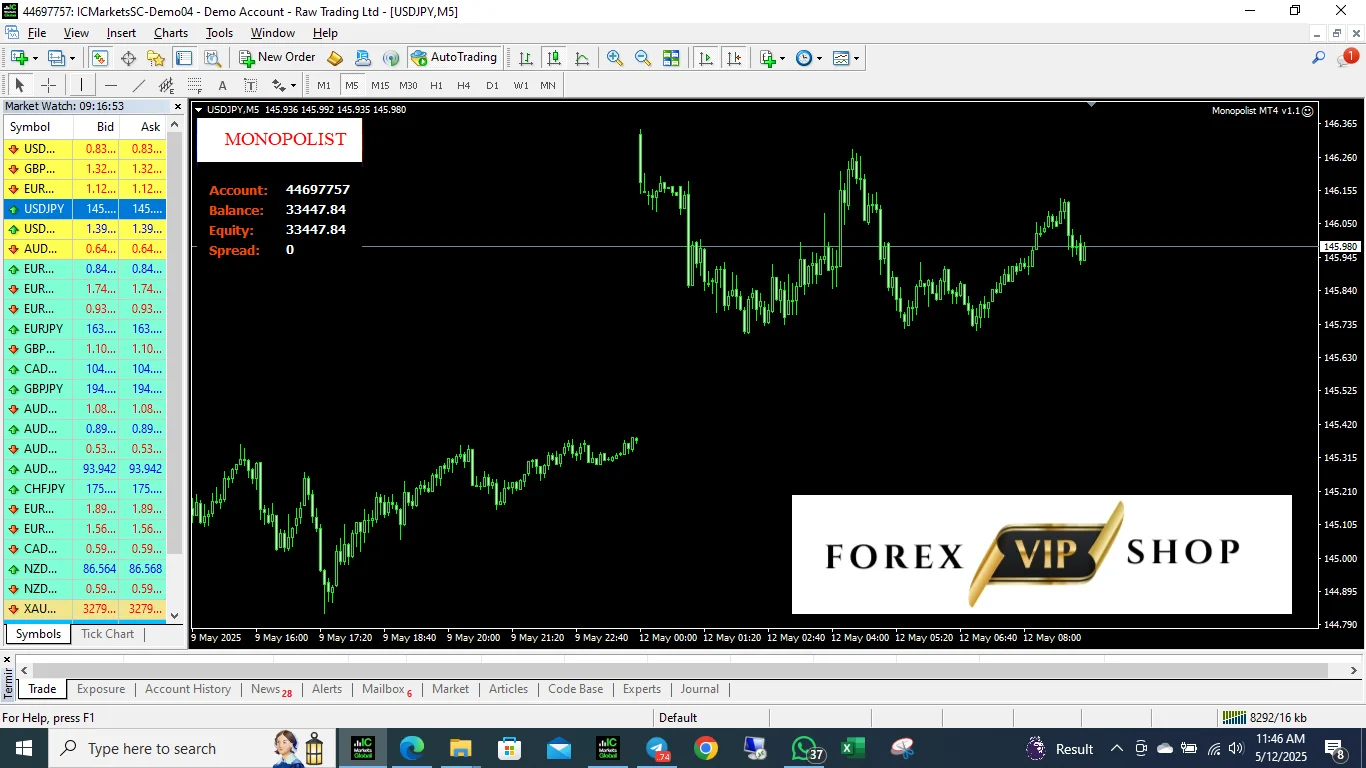Switch to M15 timeframe
The width and height of the screenshot is (1366, 768).
380,85
